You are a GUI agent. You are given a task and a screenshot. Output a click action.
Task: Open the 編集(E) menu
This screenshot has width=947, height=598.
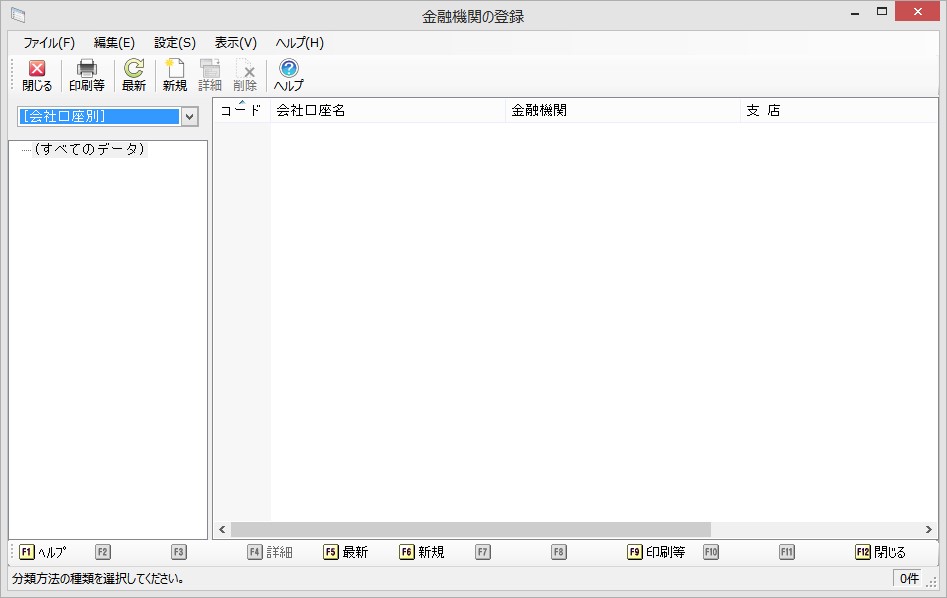(x=114, y=43)
